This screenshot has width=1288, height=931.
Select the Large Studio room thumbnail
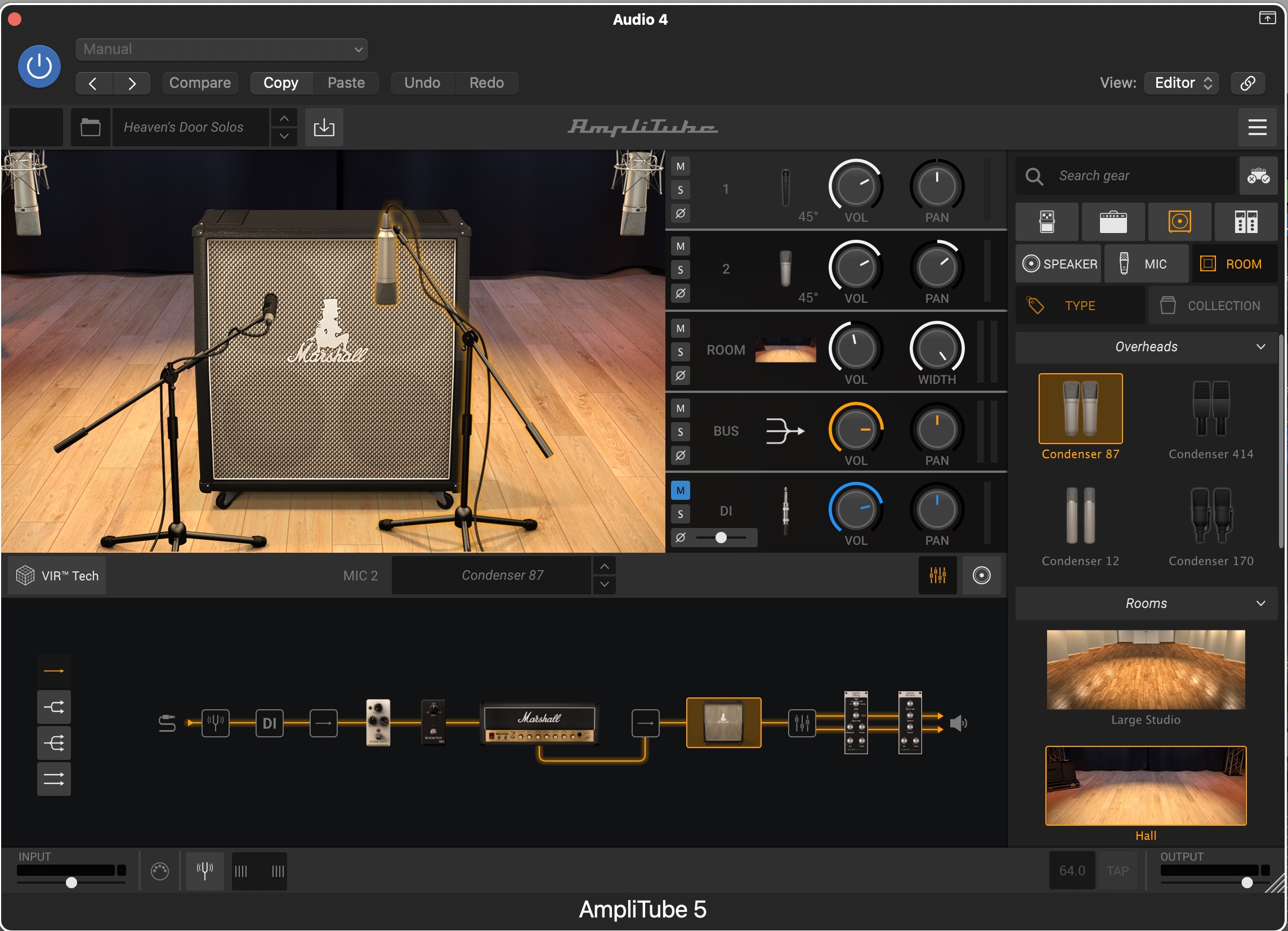pyautogui.click(x=1146, y=670)
